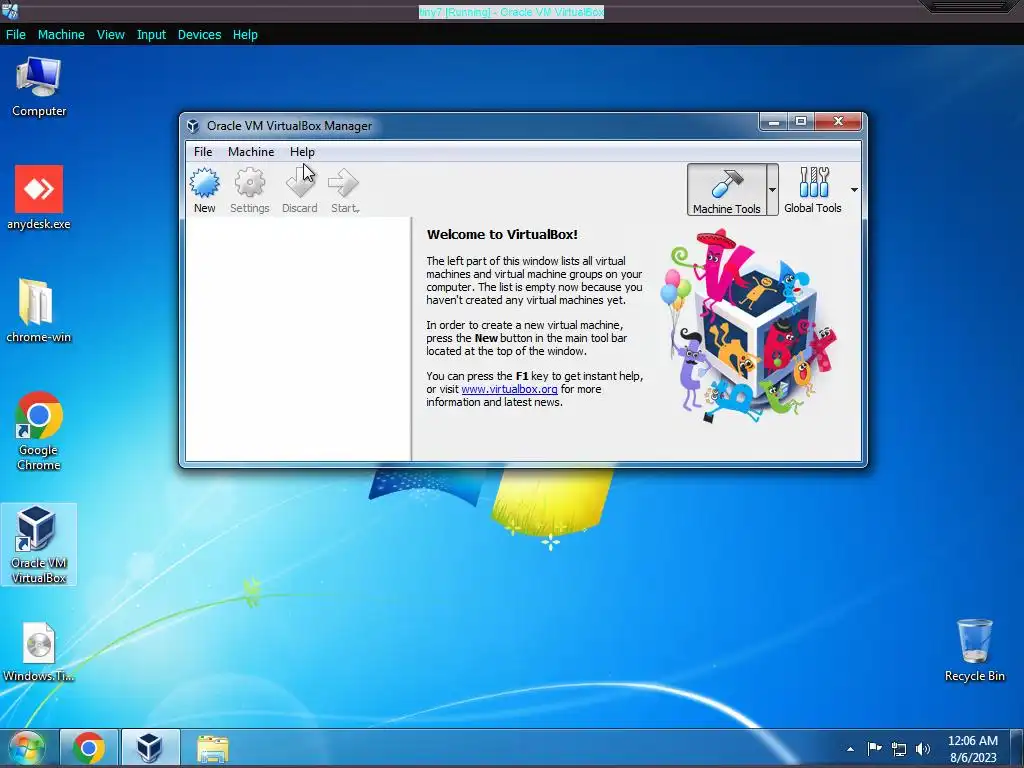
Task: Maximize the VirtualBox Manager window
Action: [x=801, y=121]
